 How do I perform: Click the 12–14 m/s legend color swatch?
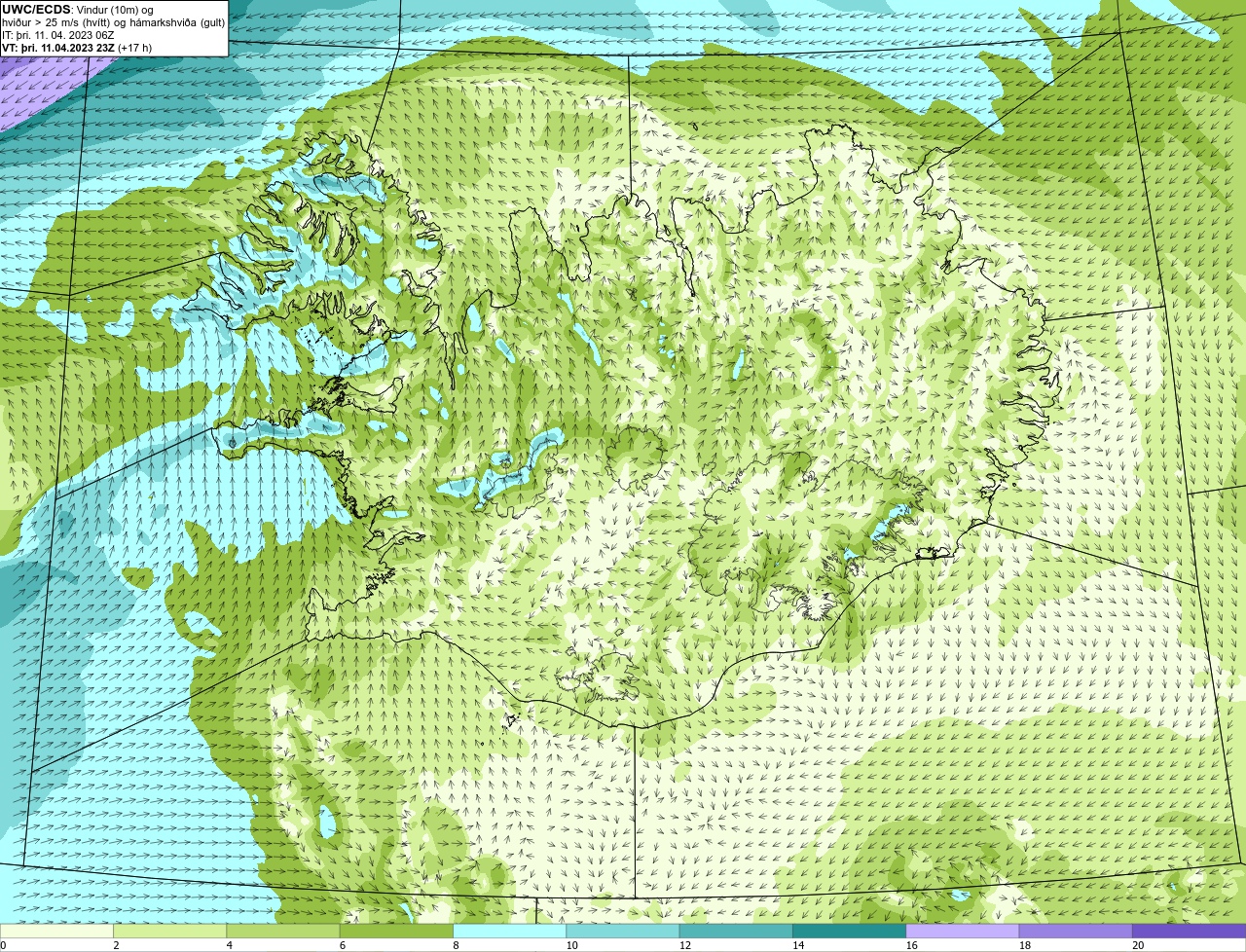736,931
